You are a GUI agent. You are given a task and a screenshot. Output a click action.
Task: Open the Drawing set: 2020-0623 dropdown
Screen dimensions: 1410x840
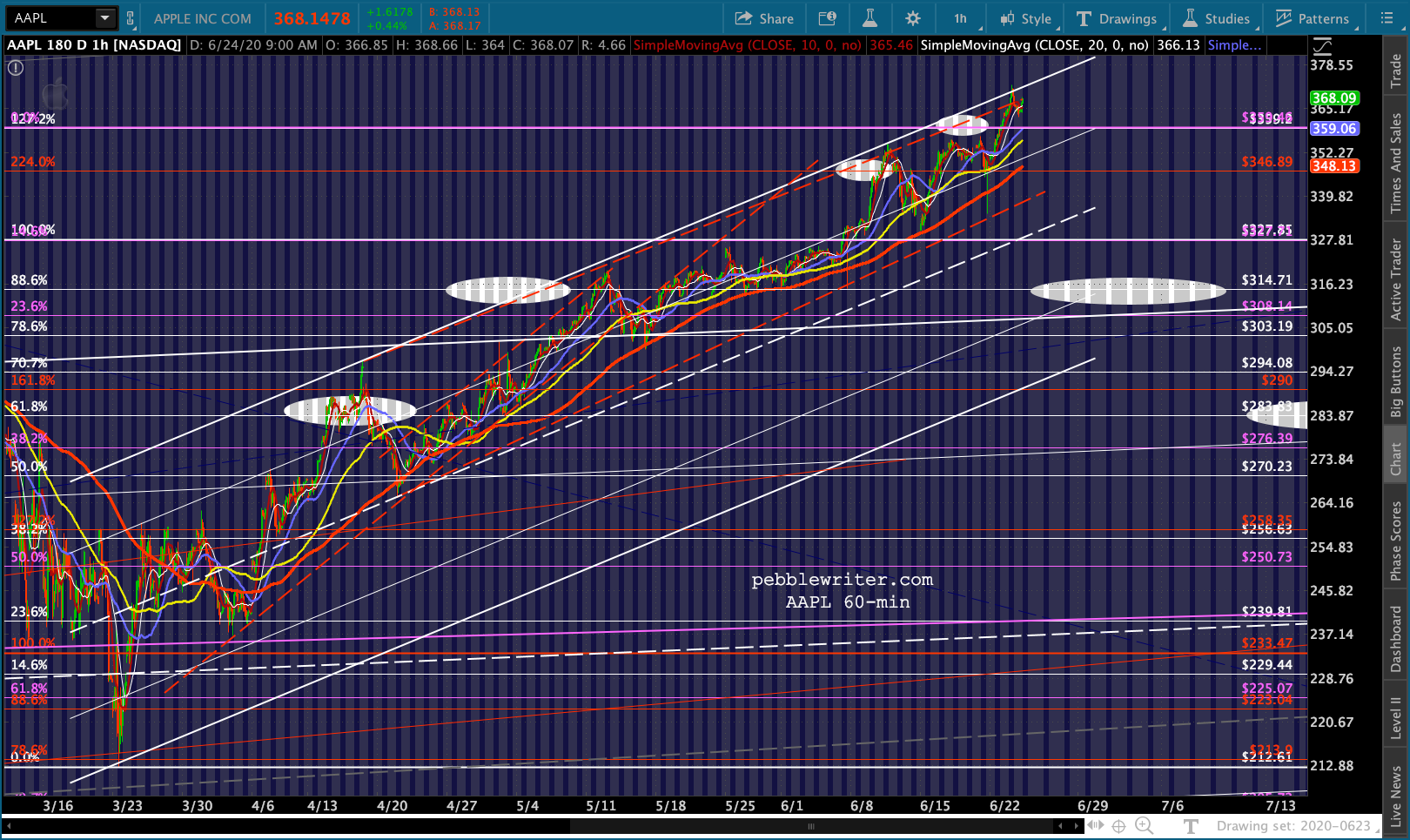(x=1297, y=826)
